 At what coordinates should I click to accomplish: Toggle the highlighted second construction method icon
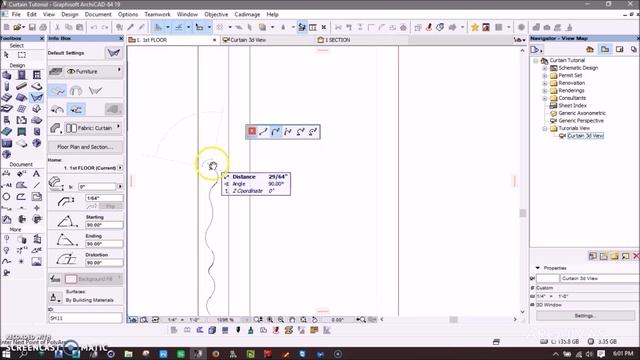[x=76, y=109]
